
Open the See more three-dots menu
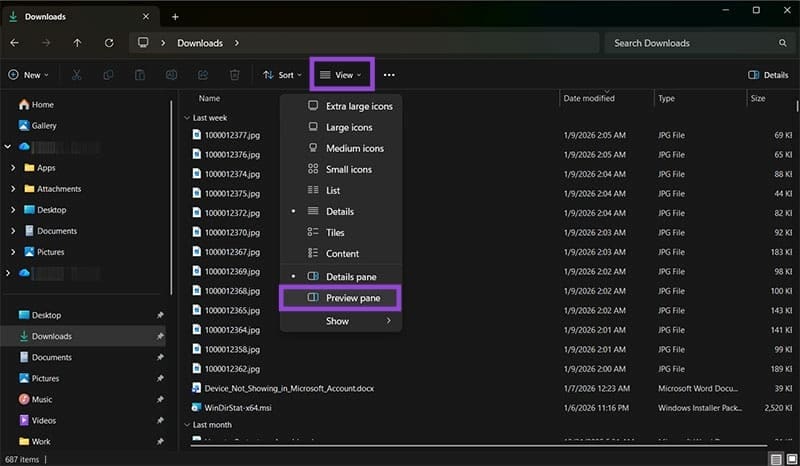click(389, 75)
